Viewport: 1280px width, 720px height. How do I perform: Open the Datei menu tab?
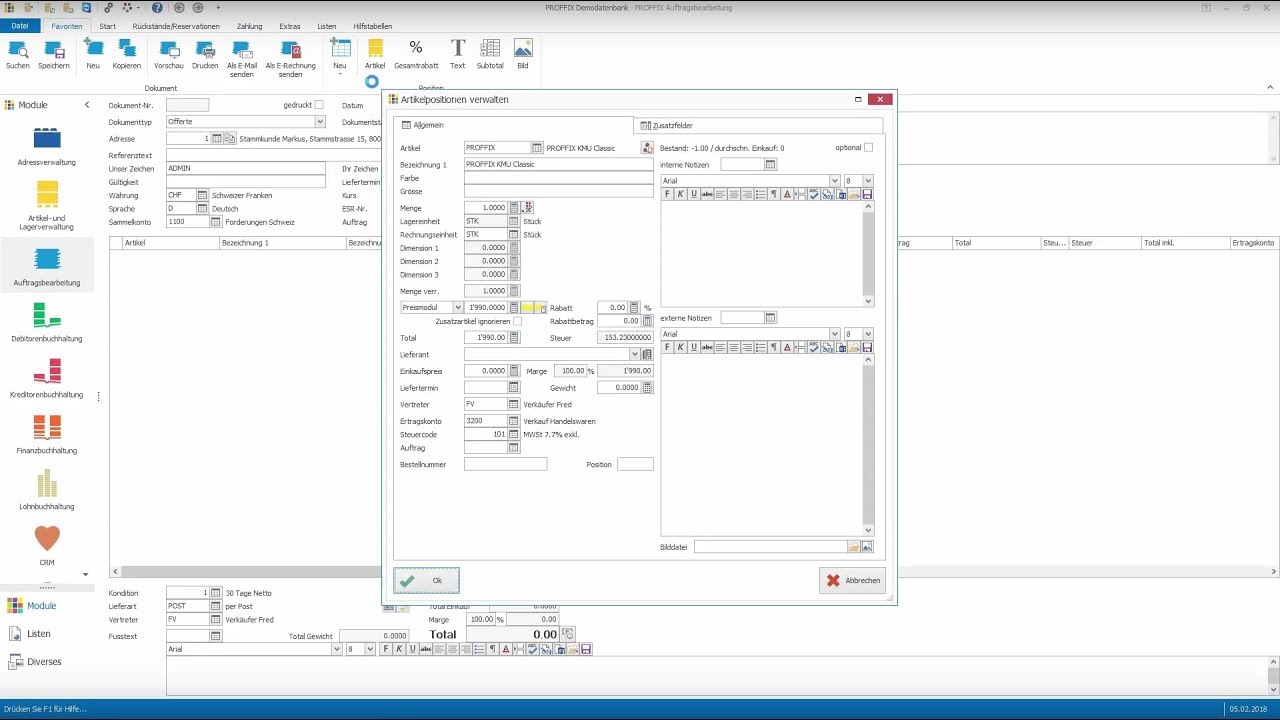point(20,26)
